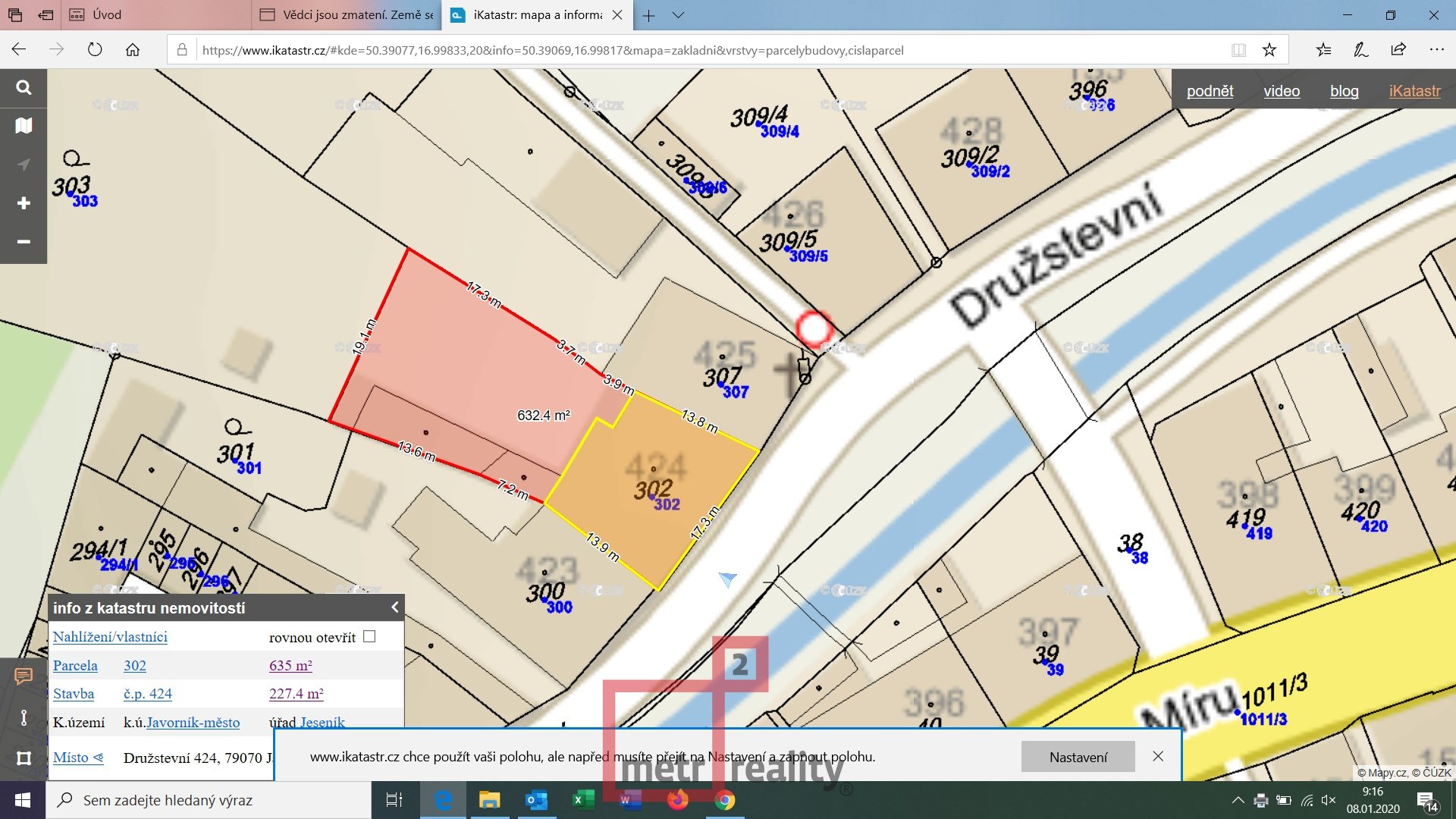Click the 635 m² area link
The width and height of the screenshot is (1456, 819).
point(290,666)
